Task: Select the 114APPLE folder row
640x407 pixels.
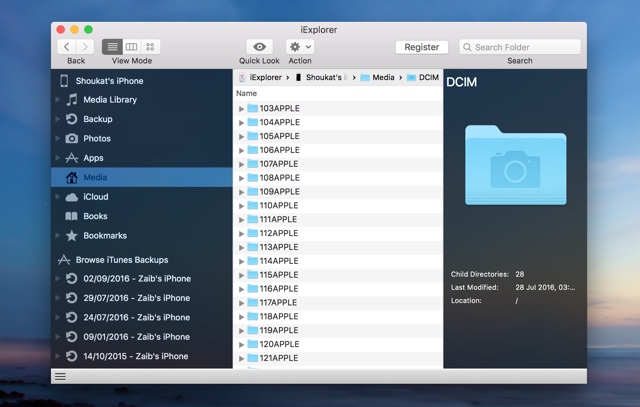Action: tap(338, 261)
